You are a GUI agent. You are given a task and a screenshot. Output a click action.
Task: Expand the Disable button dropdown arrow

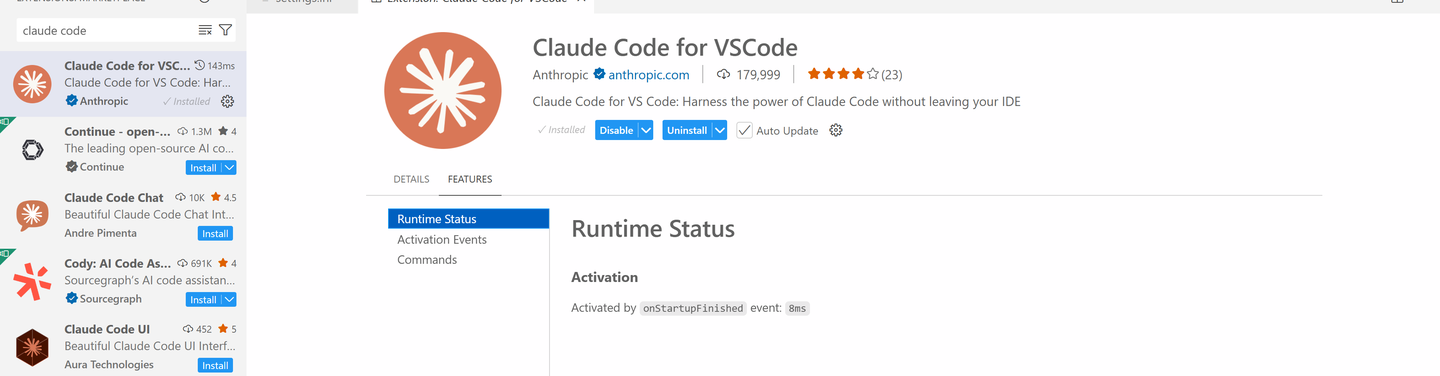[646, 130]
